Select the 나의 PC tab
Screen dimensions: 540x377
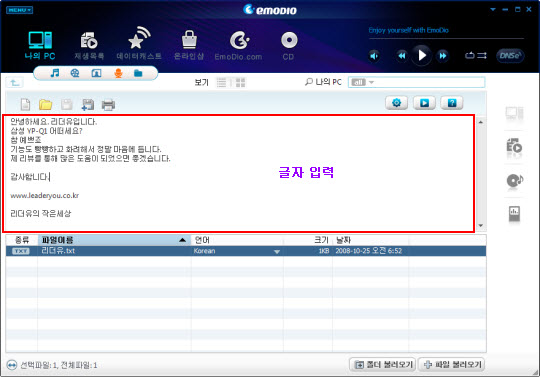[40, 45]
